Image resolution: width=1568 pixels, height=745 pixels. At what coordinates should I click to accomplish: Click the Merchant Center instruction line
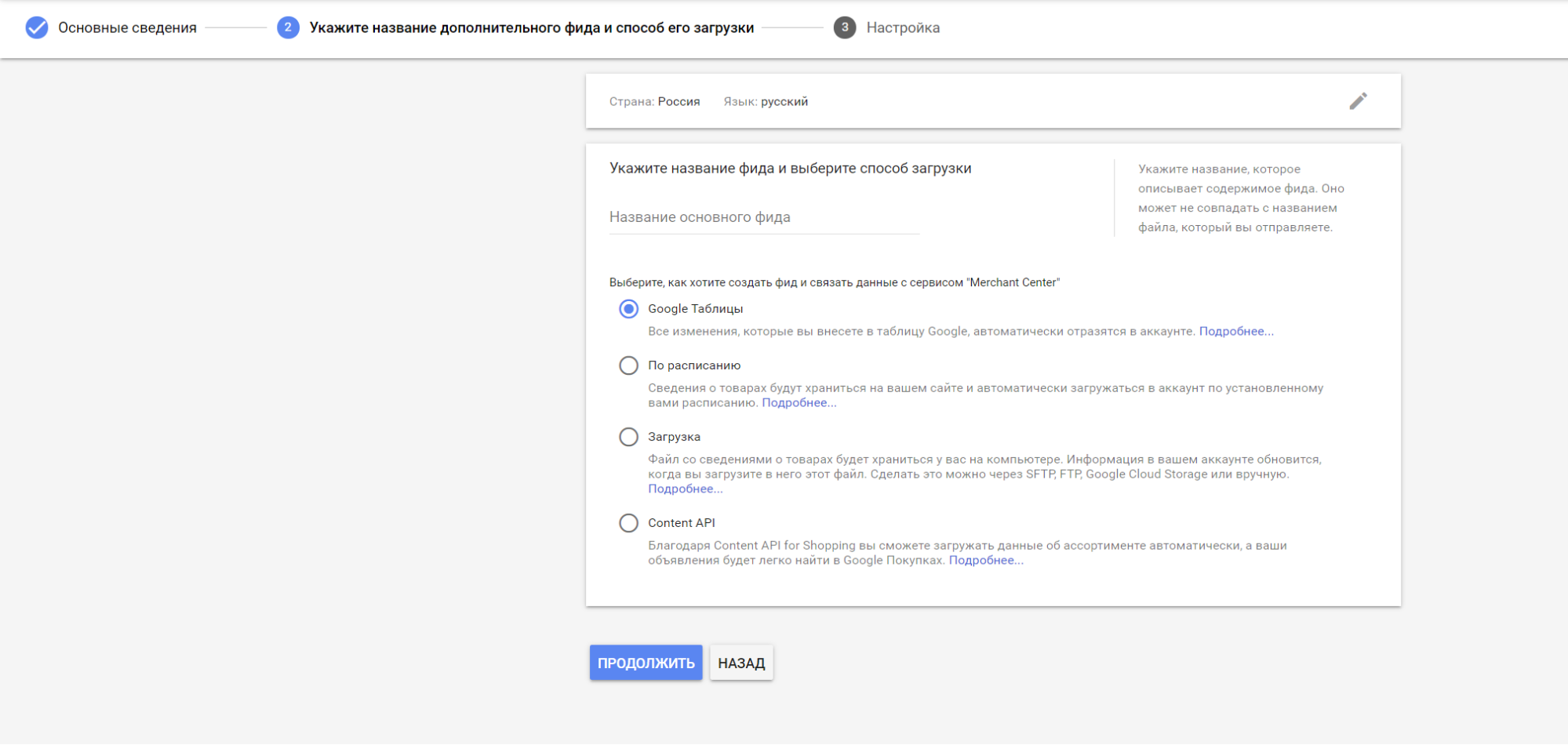[835, 282]
